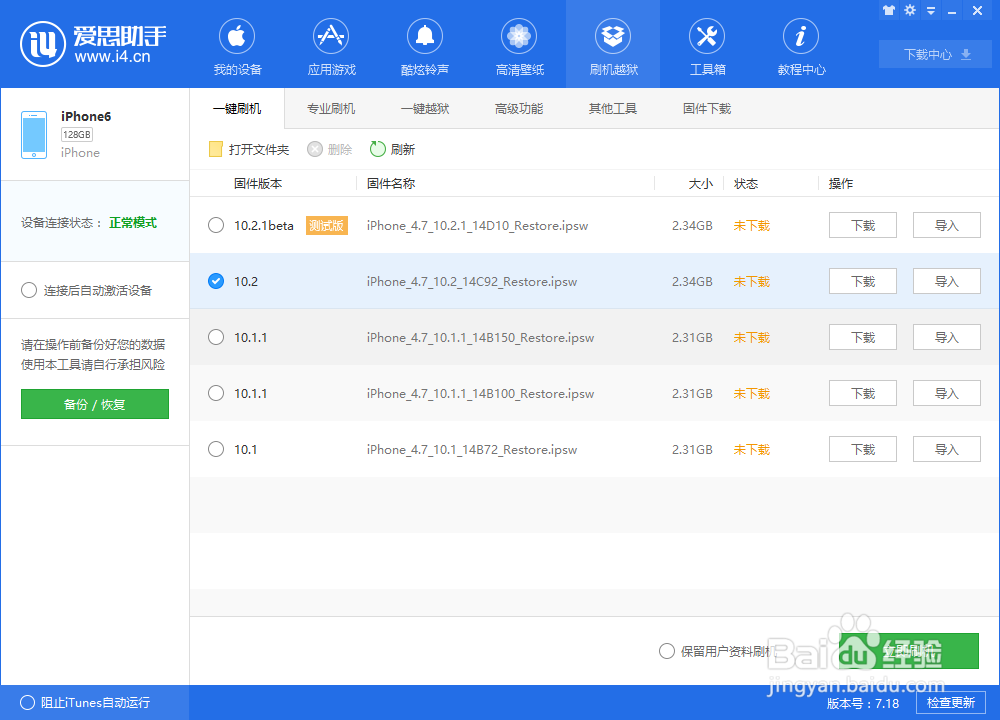Open the 教程中心 tutorial section
Image resolution: width=1000 pixels, height=720 pixels.
click(801, 46)
